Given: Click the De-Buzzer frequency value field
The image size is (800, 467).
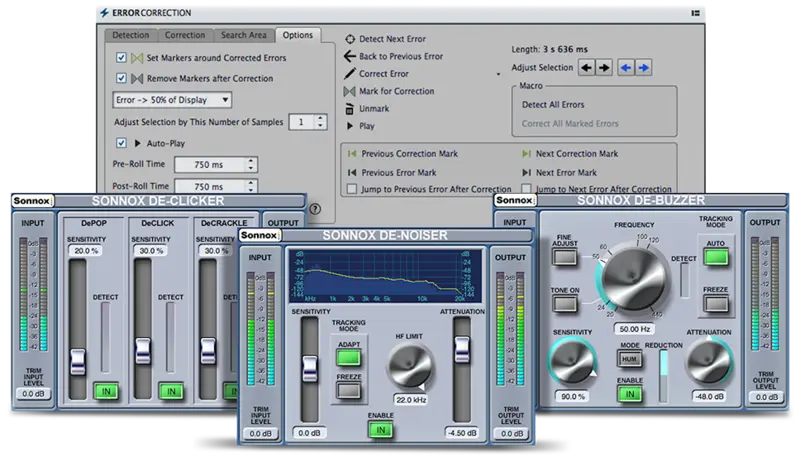Looking at the screenshot, I should tap(634, 328).
